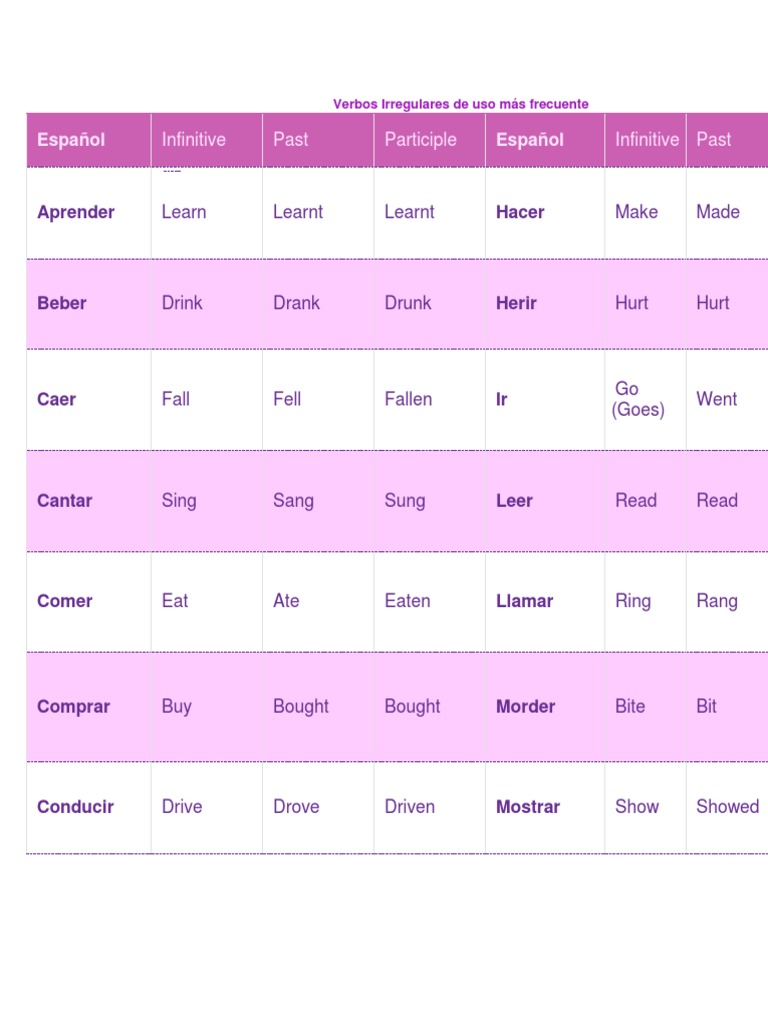Select the 'Llamar' row label
768x1024 pixels.
[x=524, y=601]
